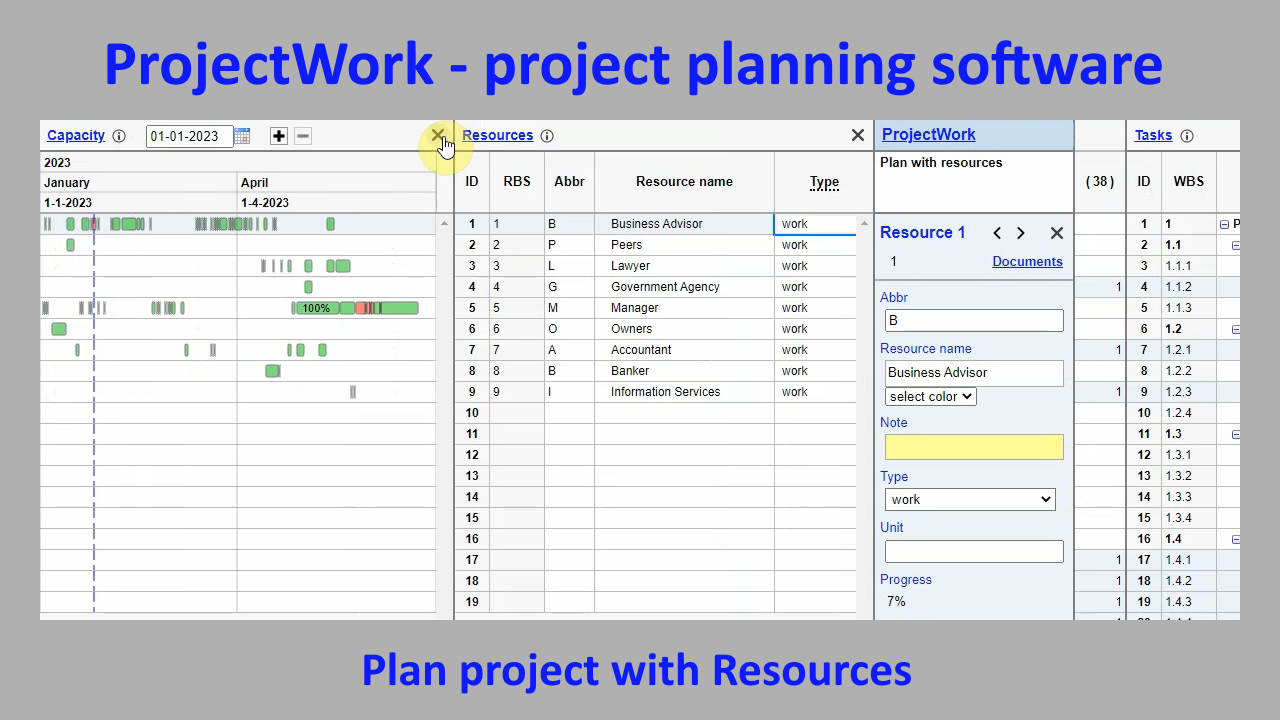
Task: Click the Resource name column header
Action: pos(684,181)
